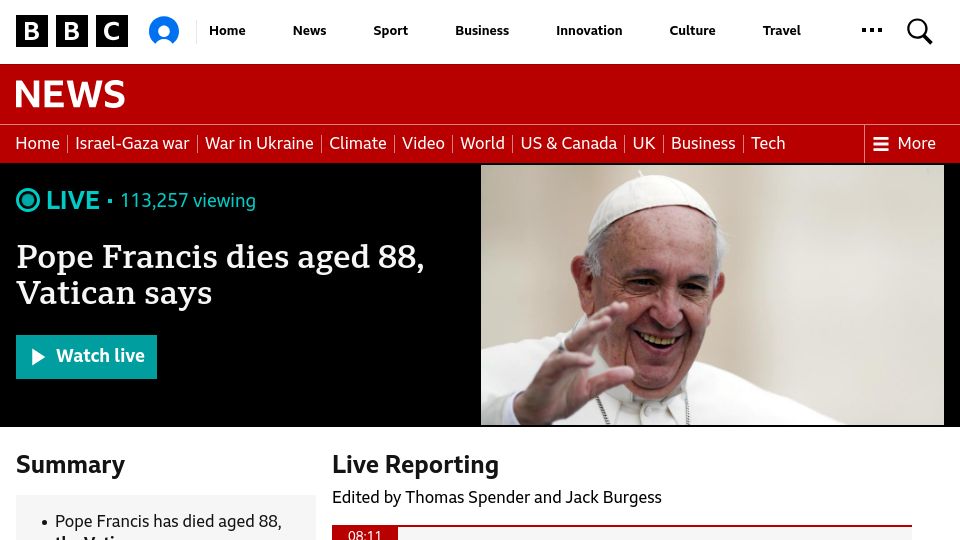This screenshot has width=960, height=540.
Task: Go to Home in top navigation
Action: 227,31
